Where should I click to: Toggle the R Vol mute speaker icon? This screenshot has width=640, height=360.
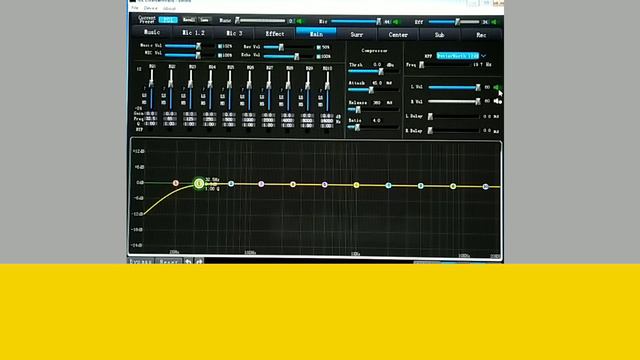497,101
